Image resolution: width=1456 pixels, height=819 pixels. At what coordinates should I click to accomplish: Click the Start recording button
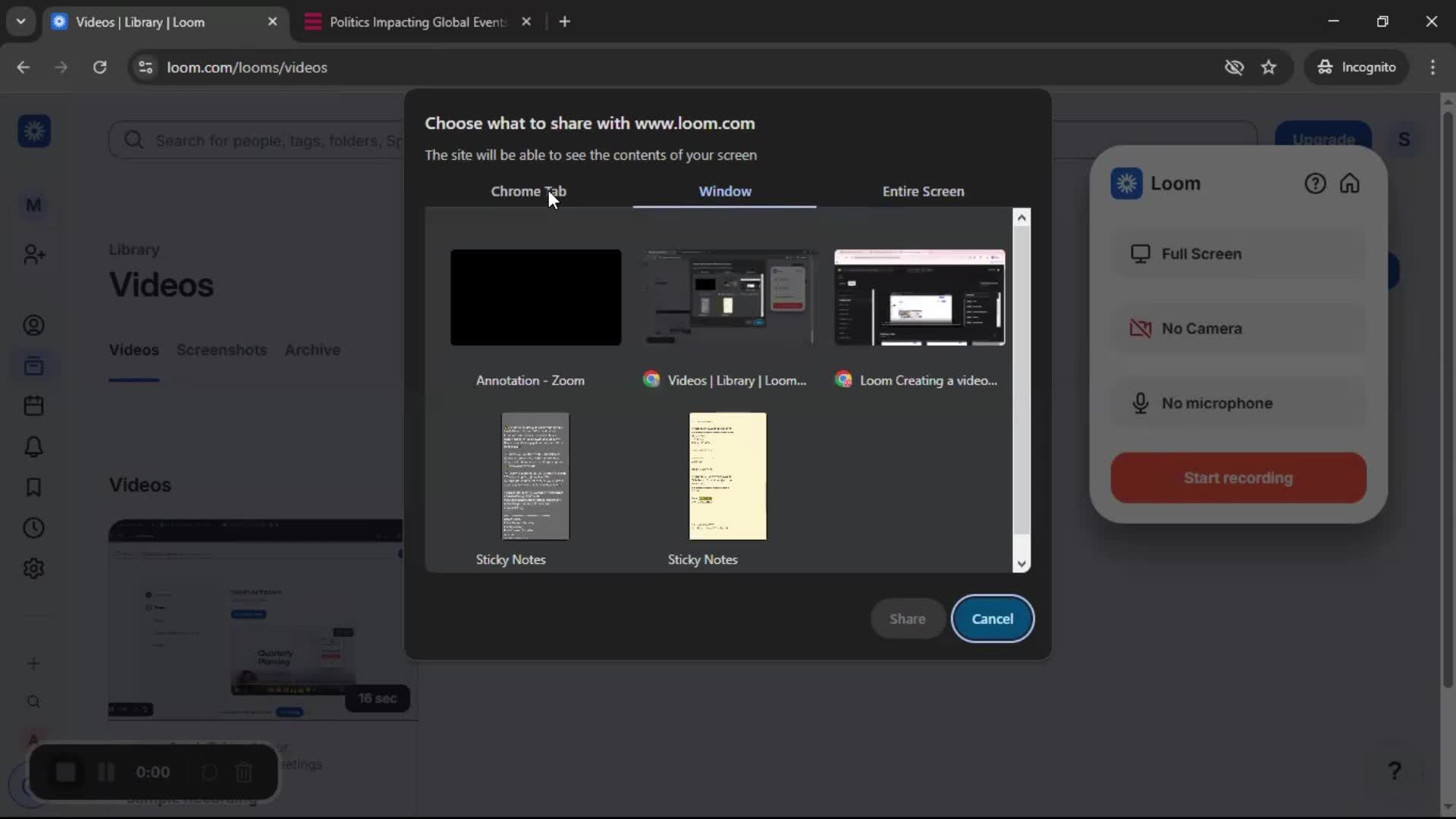(1238, 478)
